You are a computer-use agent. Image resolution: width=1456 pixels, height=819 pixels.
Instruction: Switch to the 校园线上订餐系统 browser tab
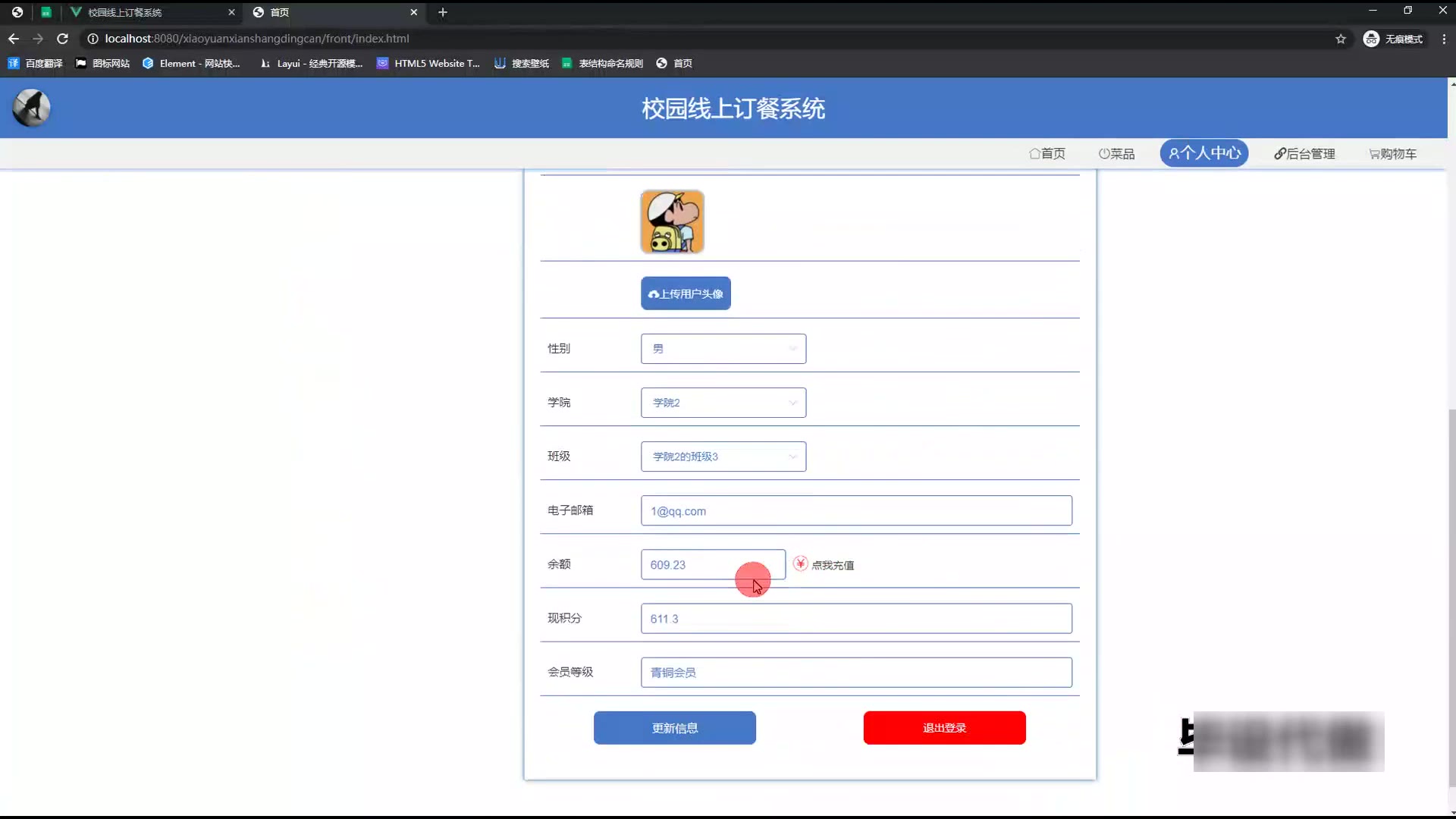click(125, 12)
